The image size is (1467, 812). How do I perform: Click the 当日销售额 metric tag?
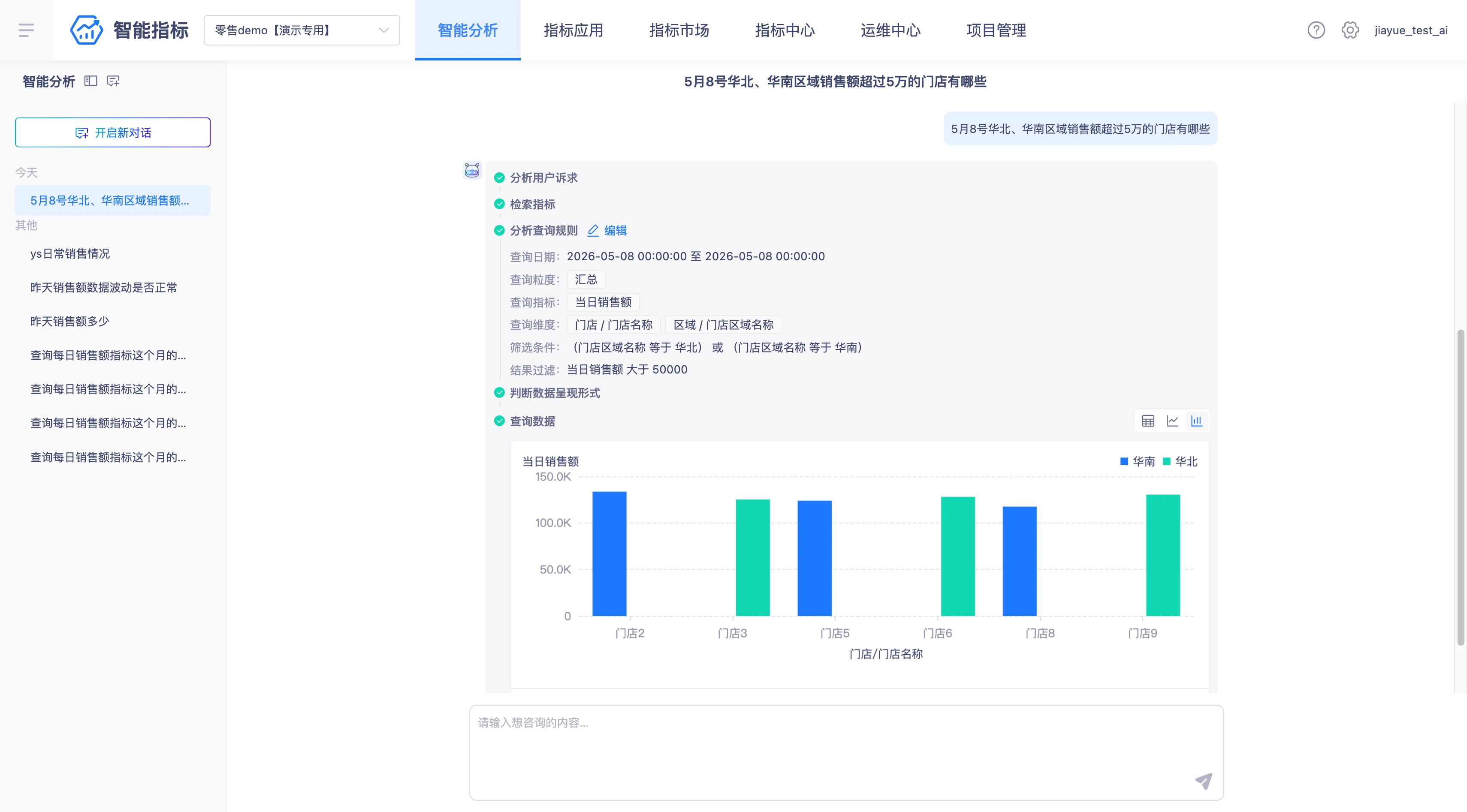[x=603, y=302]
